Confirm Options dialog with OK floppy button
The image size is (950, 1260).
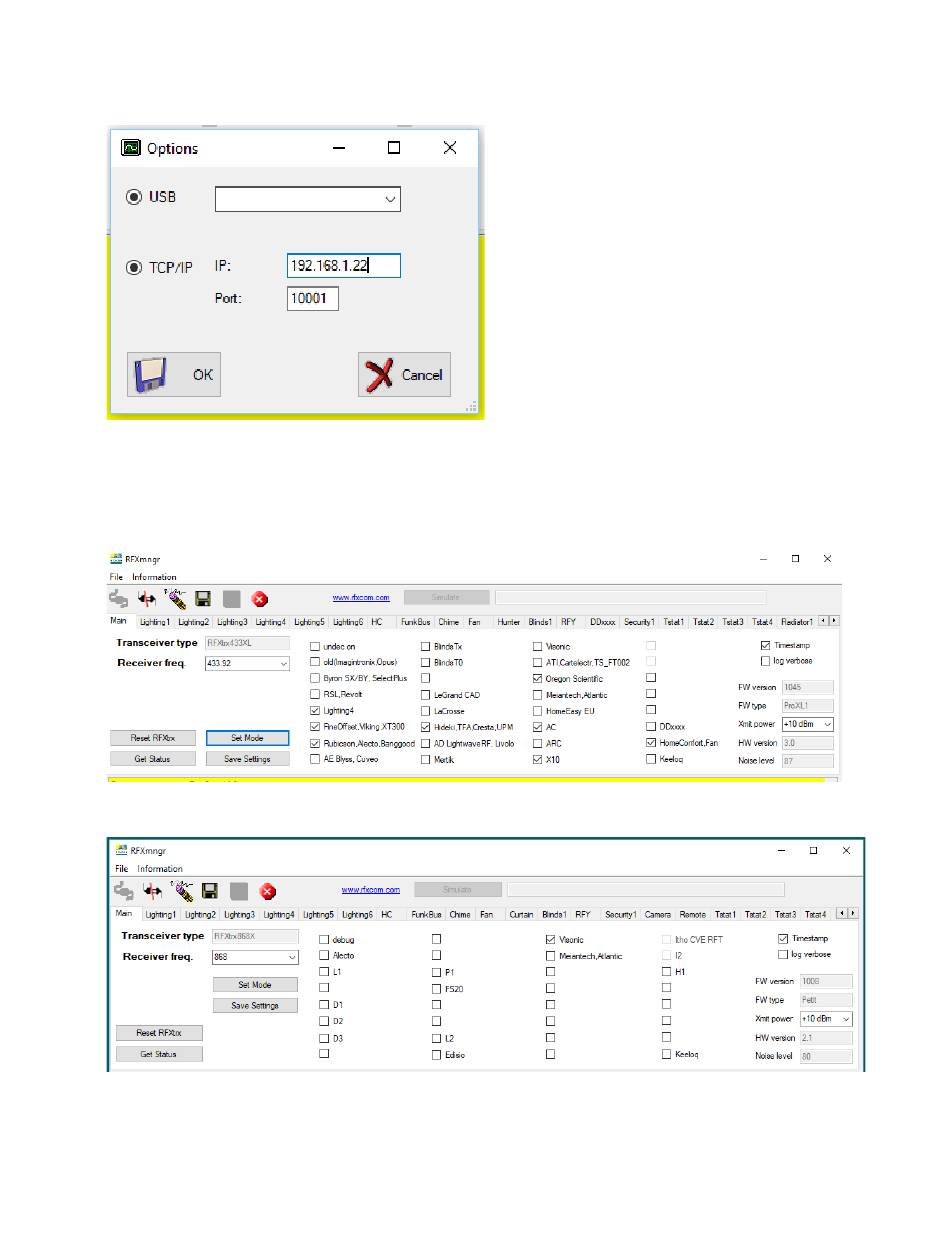click(x=174, y=375)
